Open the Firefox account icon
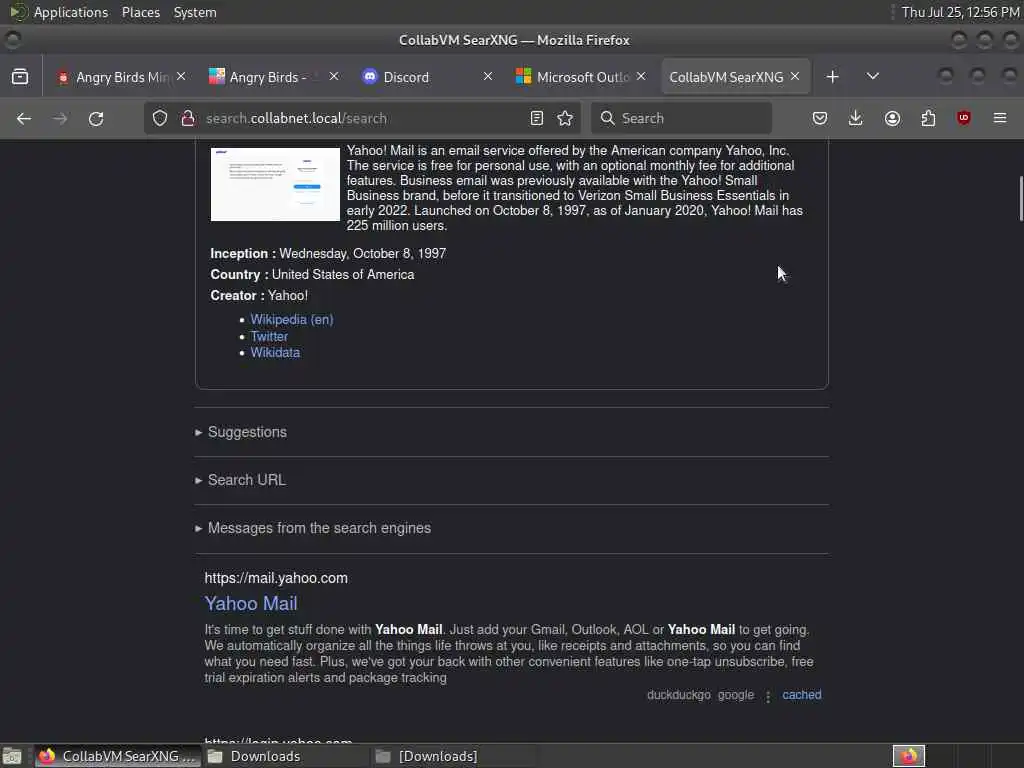Screen dimensions: 1024x768 click(892, 118)
